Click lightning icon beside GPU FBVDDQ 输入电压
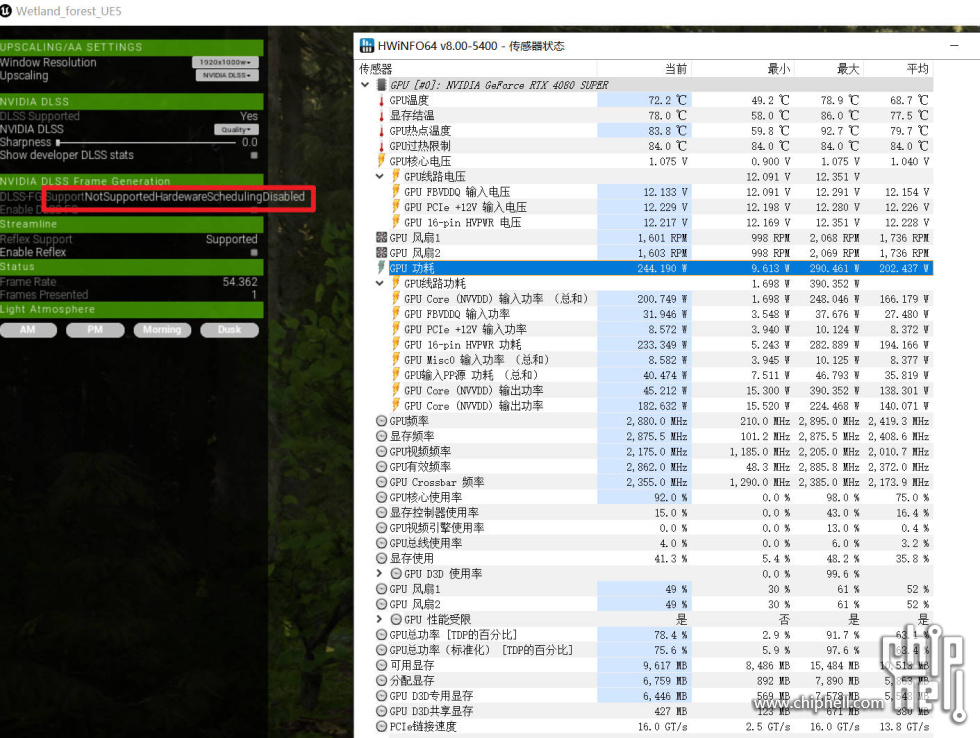The image size is (980, 738). (x=396, y=192)
